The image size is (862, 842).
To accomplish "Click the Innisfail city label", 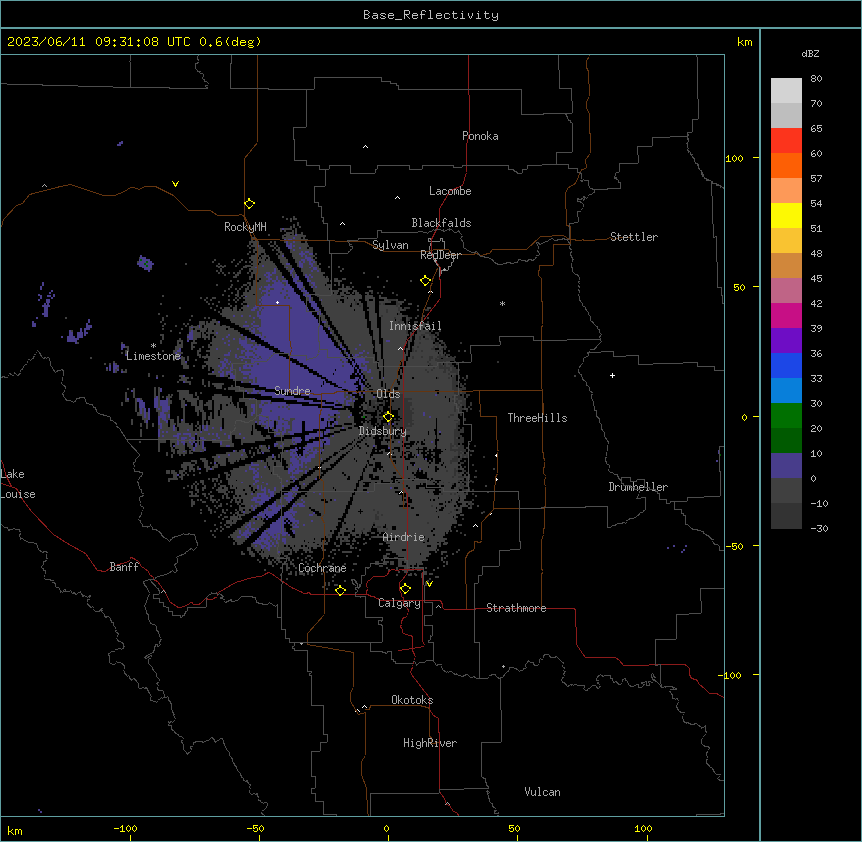I will coord(415,326).
